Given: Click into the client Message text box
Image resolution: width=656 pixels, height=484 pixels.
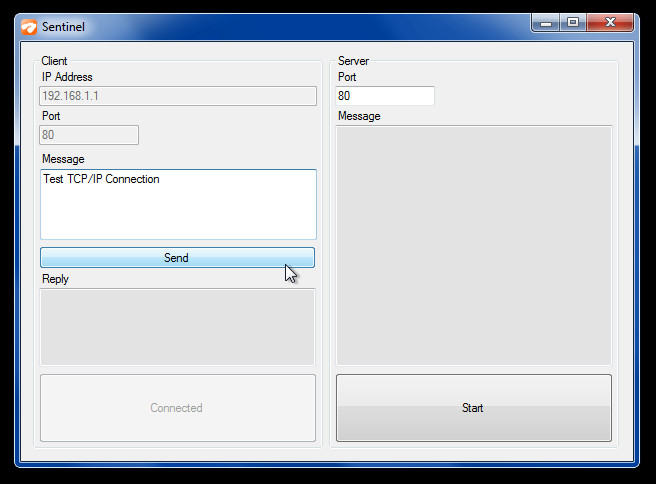Looking at the screenshot, I should point(178,204).
